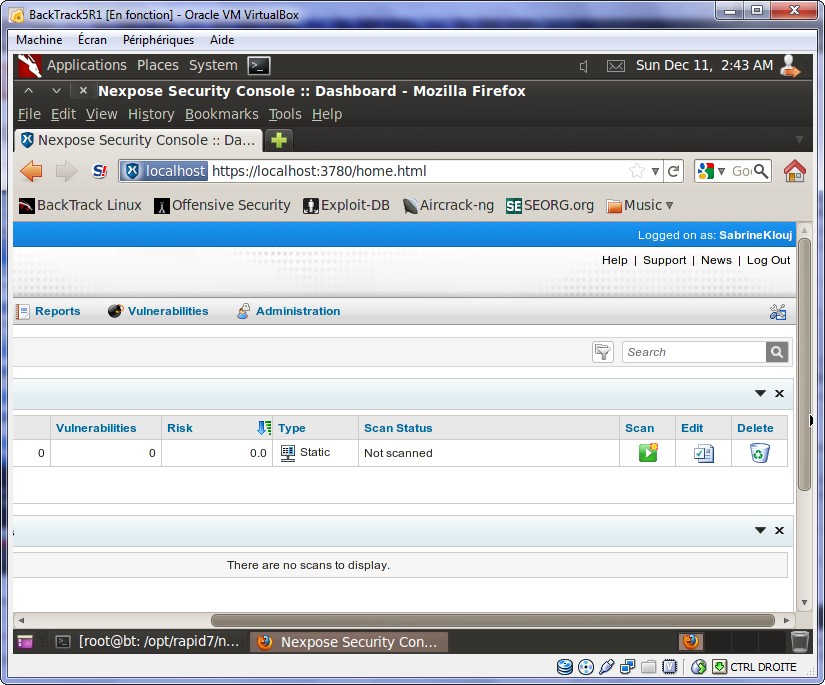Open the URL history dropdown arrow

(655, 171)
